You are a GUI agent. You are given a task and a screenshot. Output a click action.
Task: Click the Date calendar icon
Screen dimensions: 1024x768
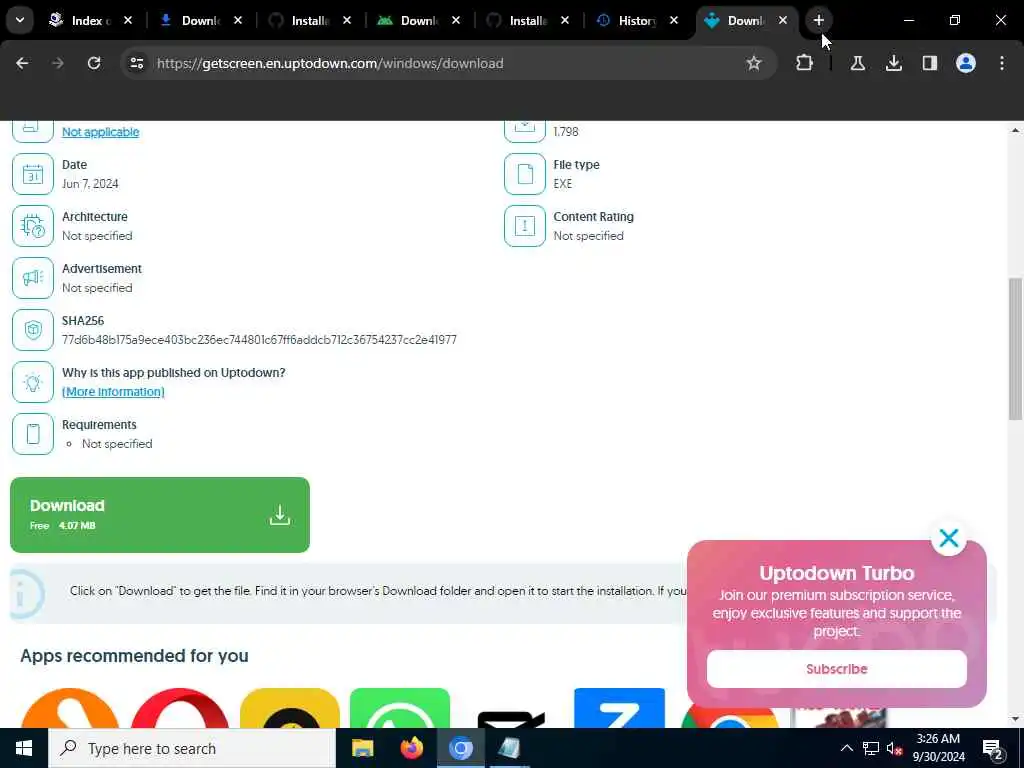[33, 174]
